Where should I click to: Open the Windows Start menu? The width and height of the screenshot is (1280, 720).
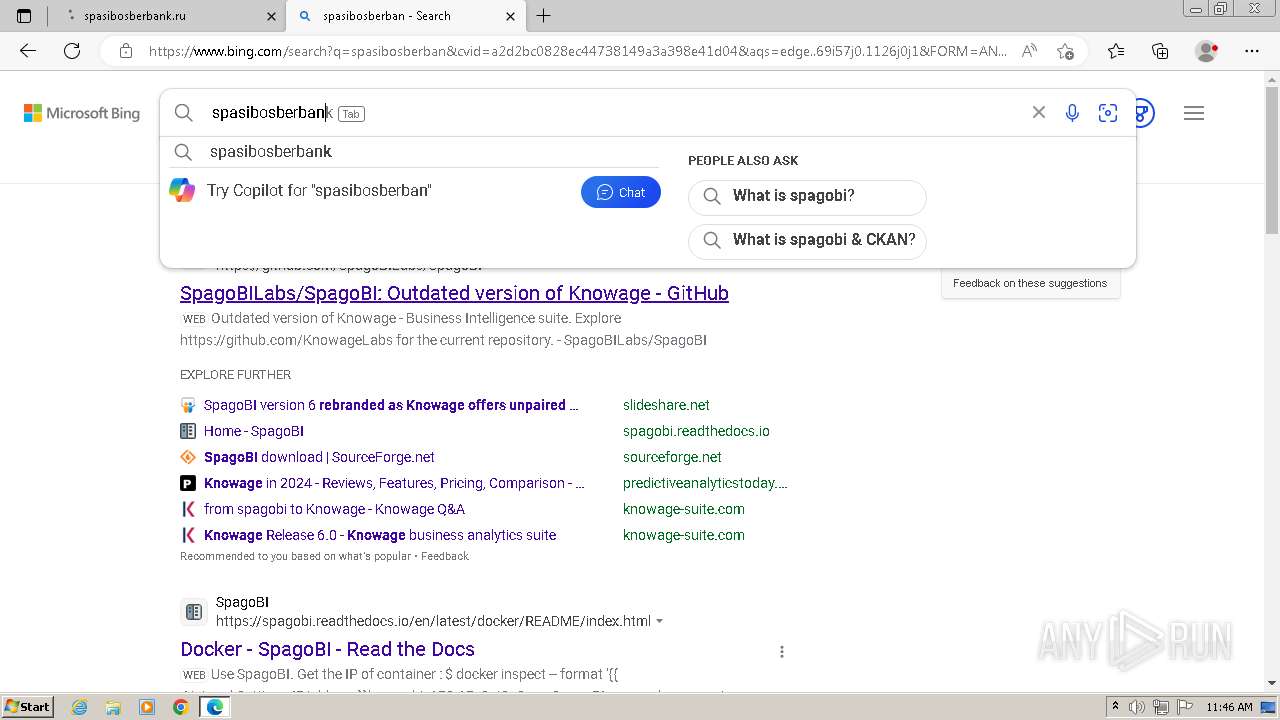pyautogui.click(x=27, y=707)
